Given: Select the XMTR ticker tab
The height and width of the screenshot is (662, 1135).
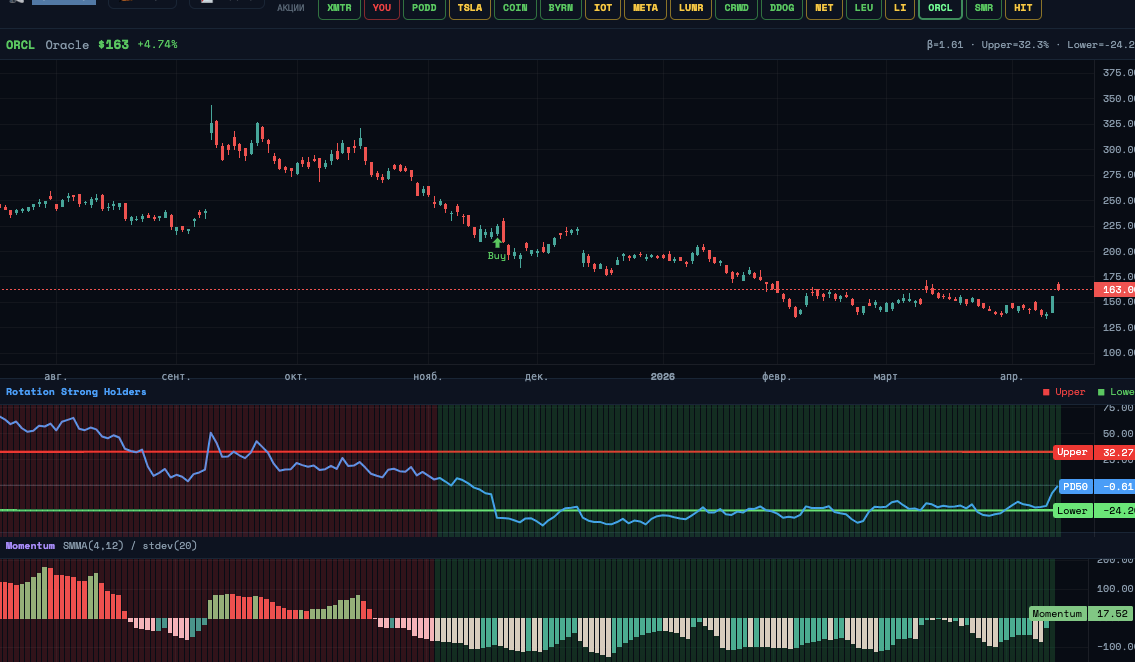Looking at the screenshot, I should [x=339, y=8].
